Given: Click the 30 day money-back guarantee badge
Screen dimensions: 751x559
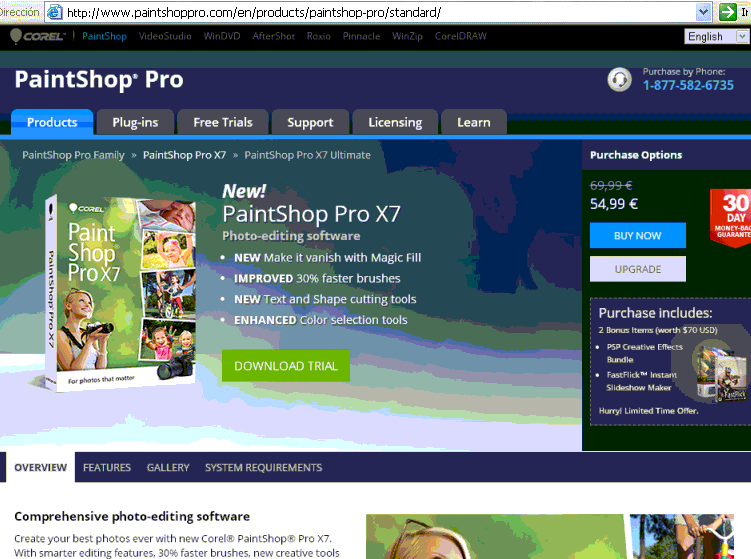Looking at the screenshot, I should [x=731, y=217].
